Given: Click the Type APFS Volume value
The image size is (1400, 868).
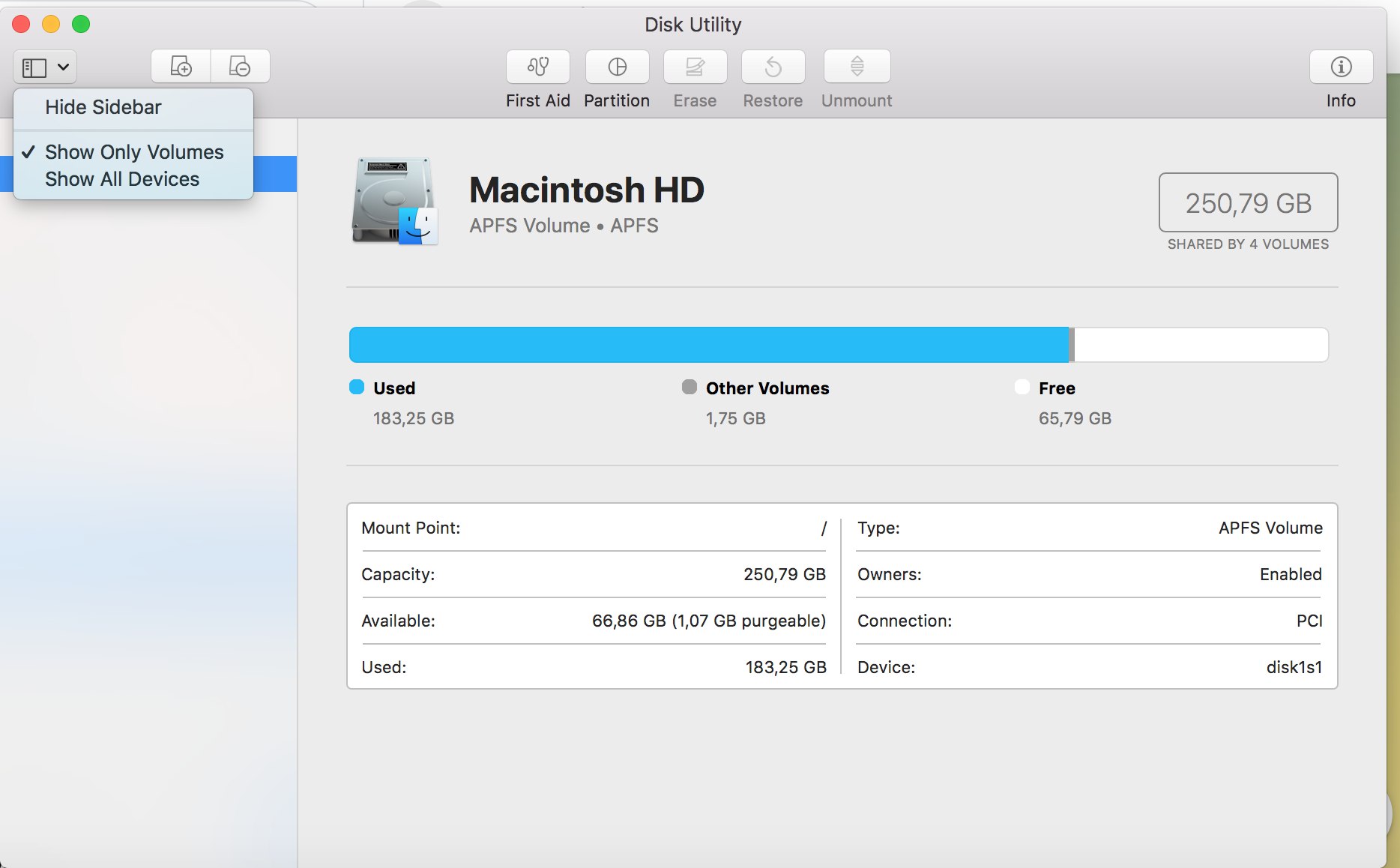Looking at the screenshot, I should tap(1270, 528).
